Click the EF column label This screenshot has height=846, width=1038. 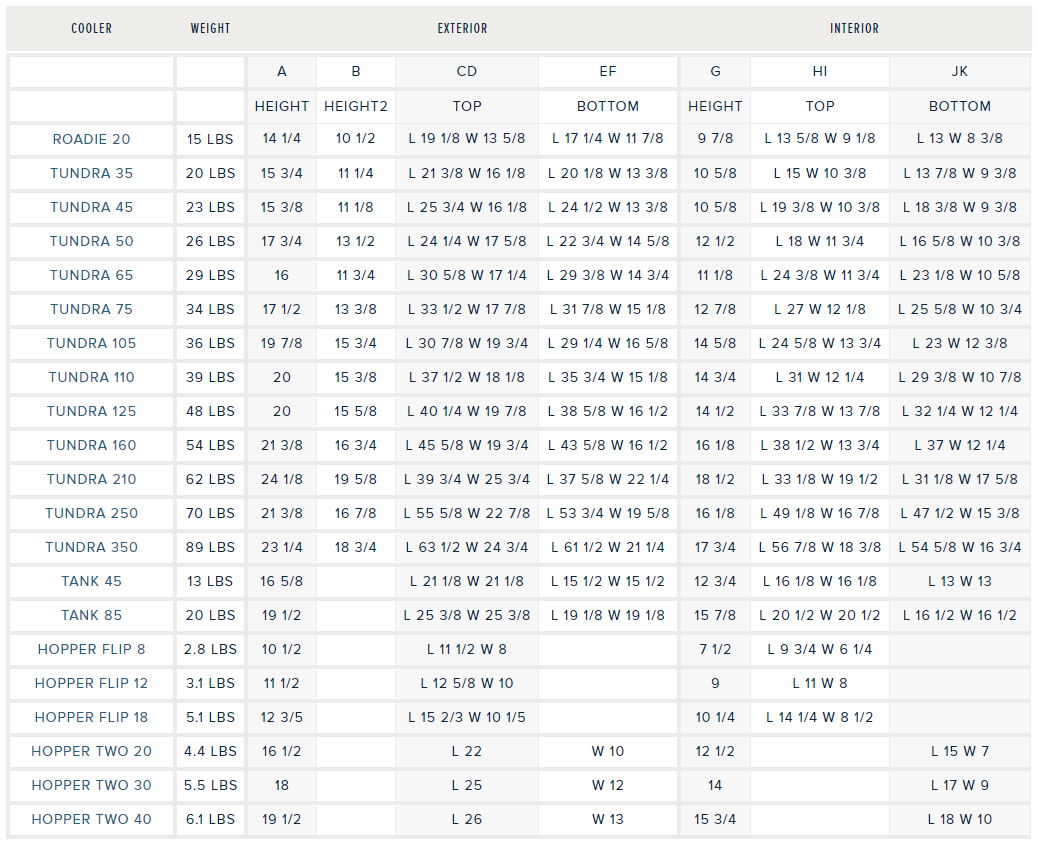click(x=608, y=71)
